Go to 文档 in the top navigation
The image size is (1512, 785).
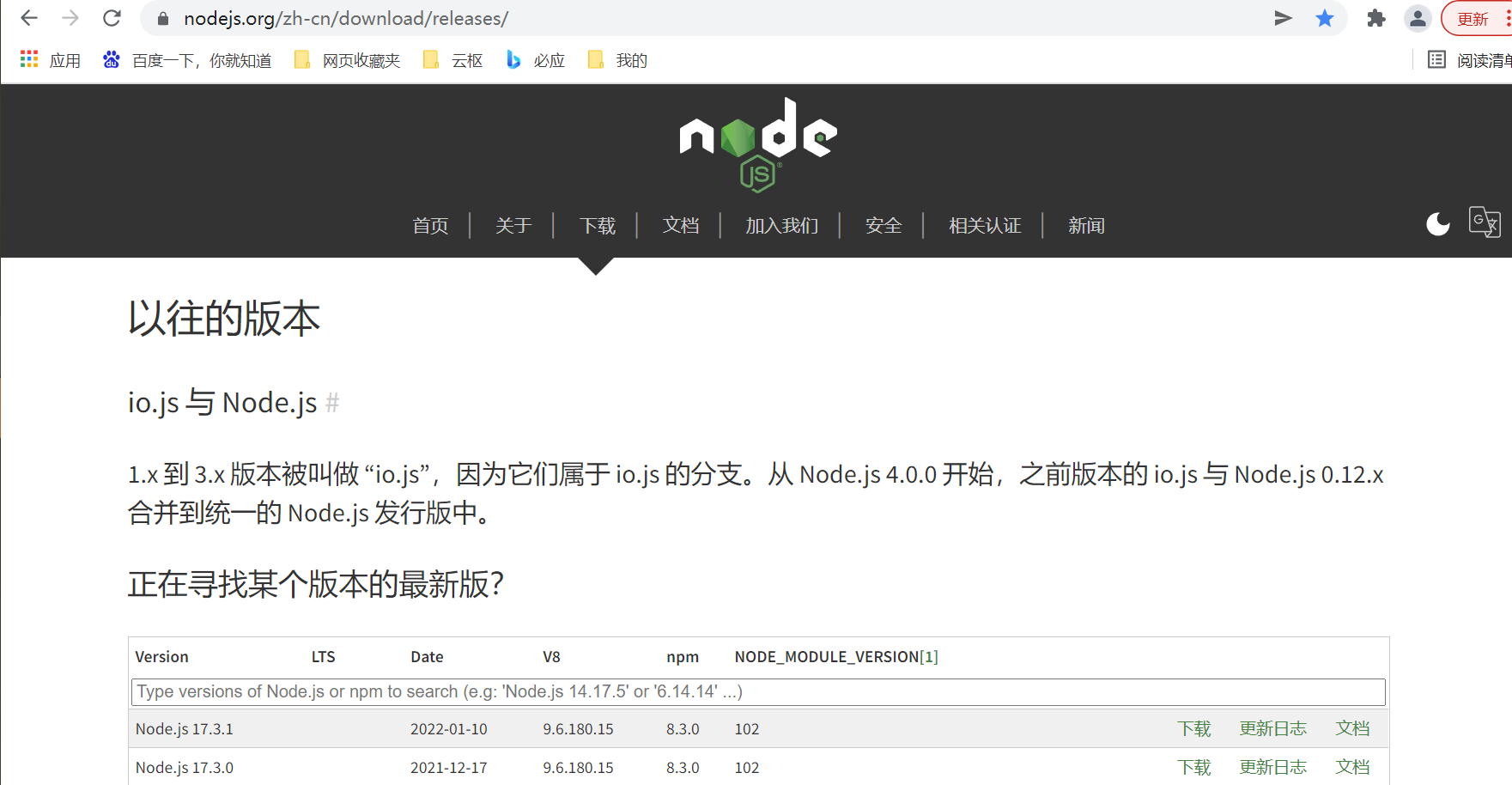point(680,225)
